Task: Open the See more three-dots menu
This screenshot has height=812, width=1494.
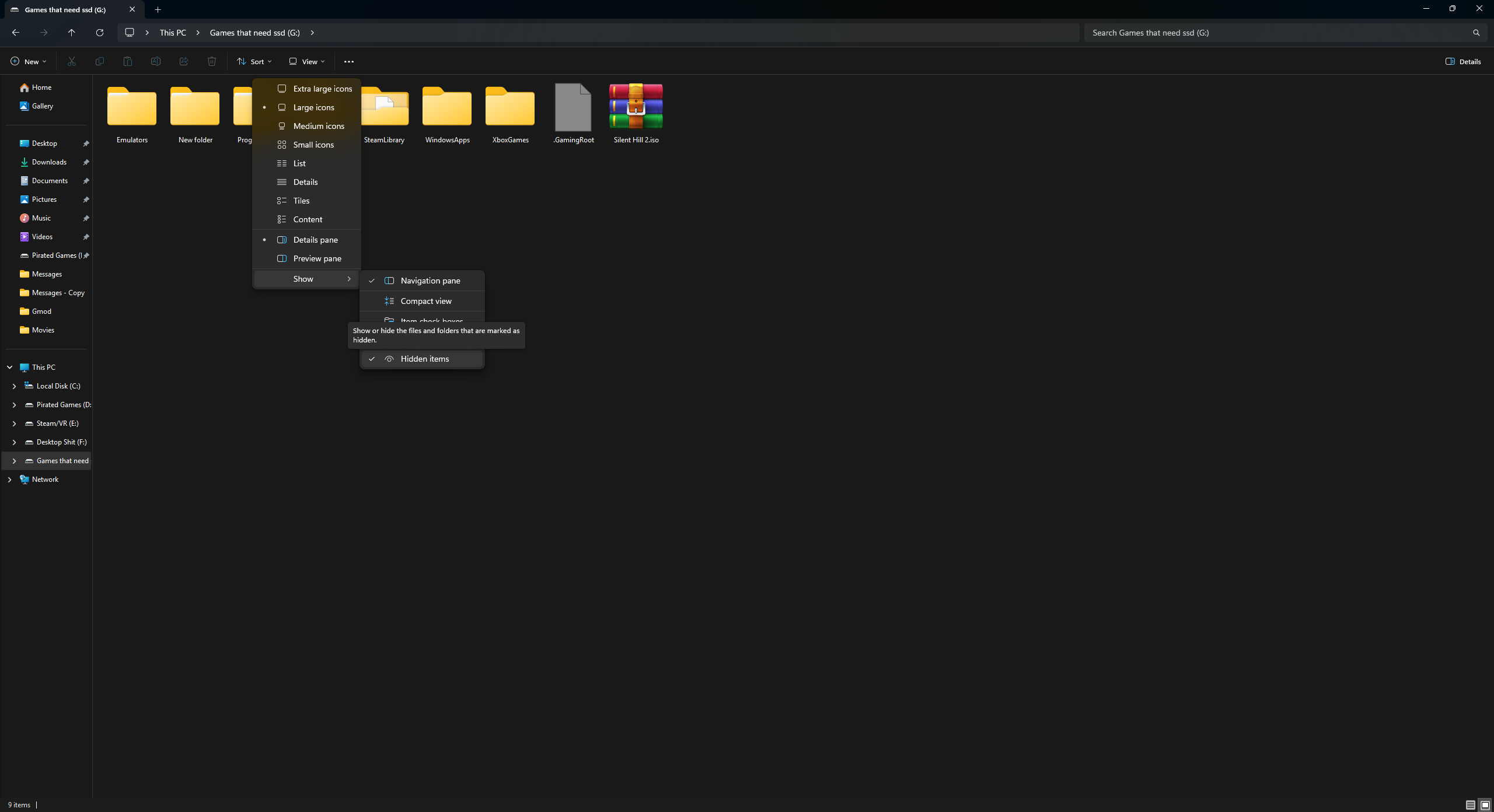Action: tap(349, 61)
